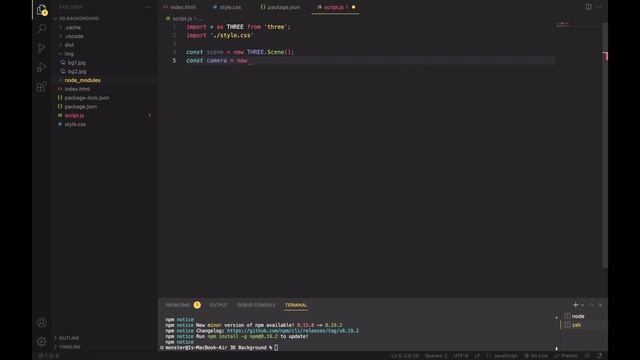Viewport: 640px width, 360px height.
Task: Open Explorer more actions ellipsis
Action: tap(148, 7)
